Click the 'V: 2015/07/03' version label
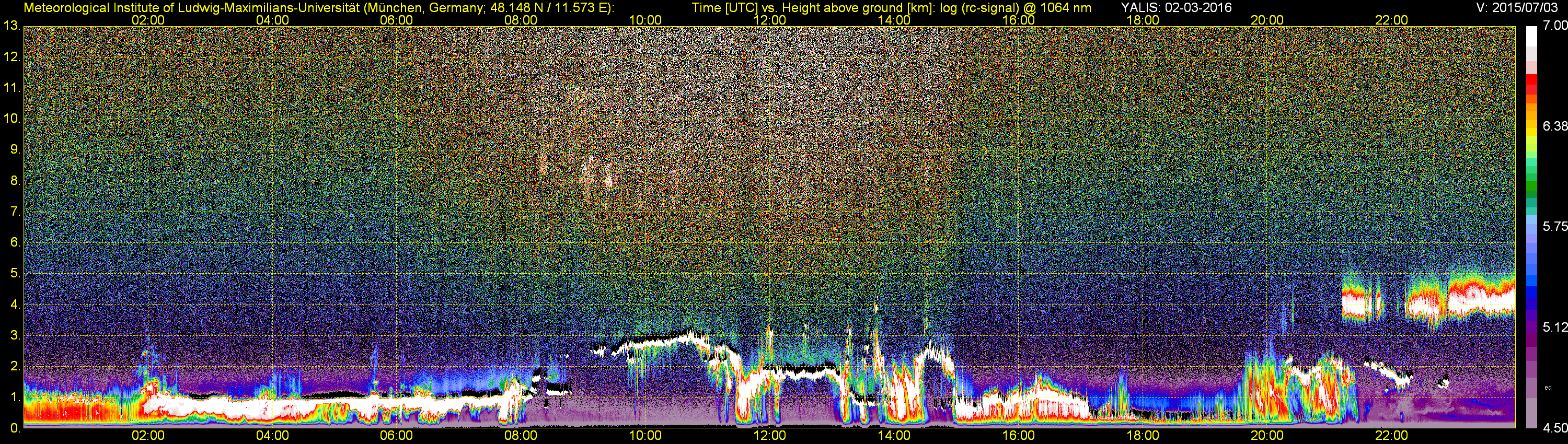The height and width of the screenshot is (444, 1568). point(1516,7)
